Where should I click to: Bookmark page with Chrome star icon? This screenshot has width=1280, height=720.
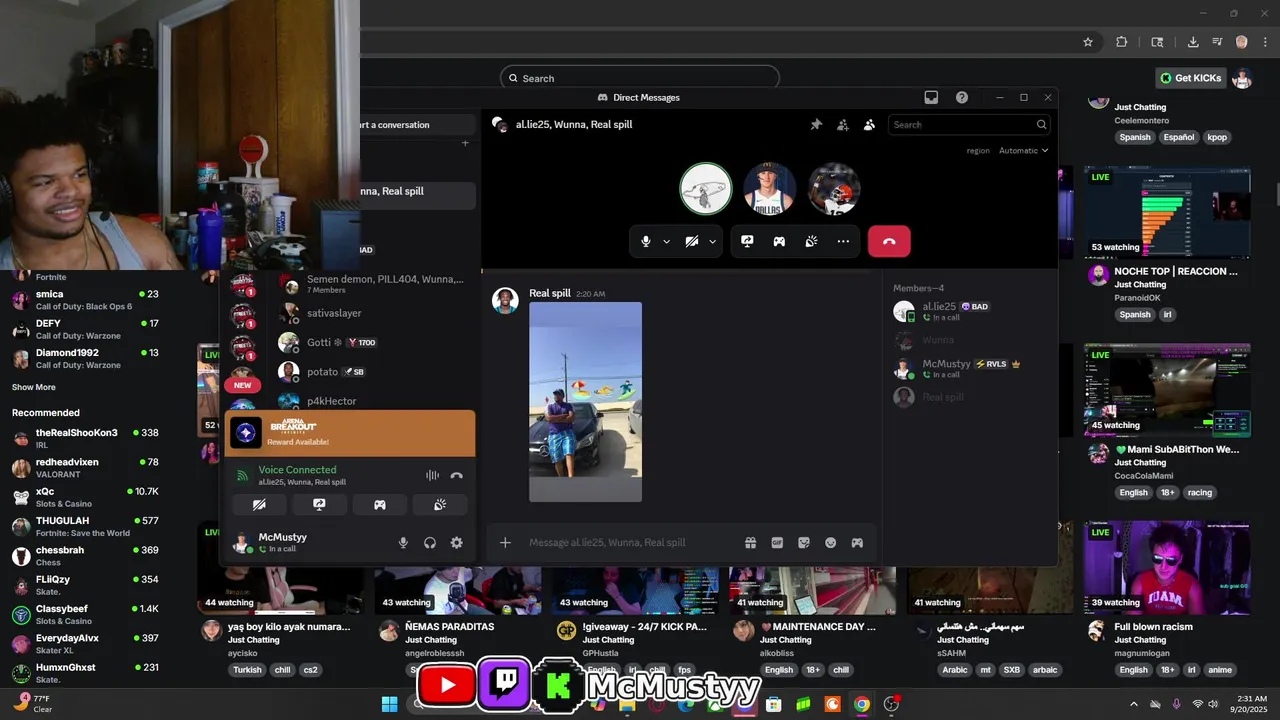(1088, 42)
